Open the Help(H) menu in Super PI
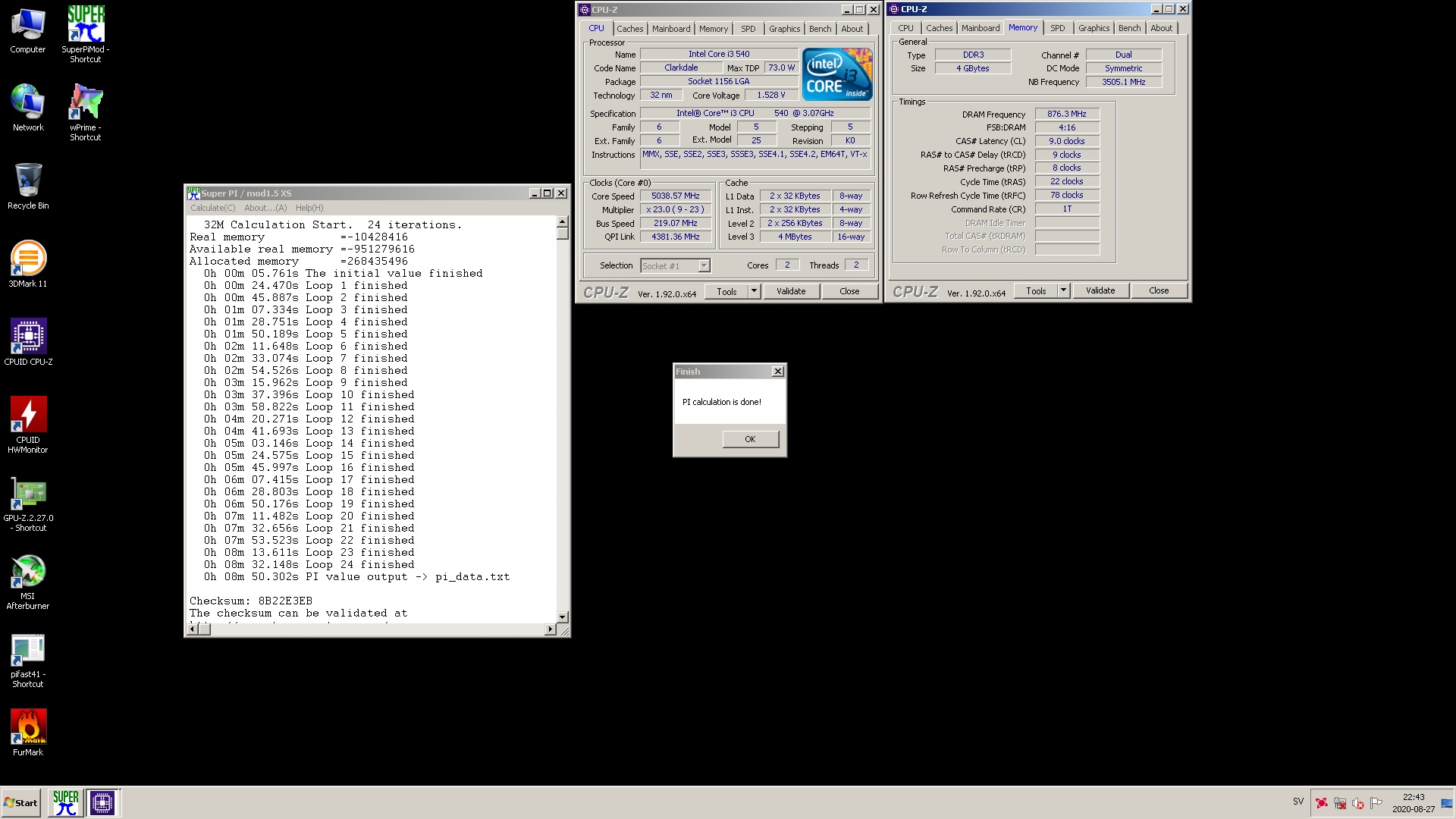 click(x=309, y=208)
